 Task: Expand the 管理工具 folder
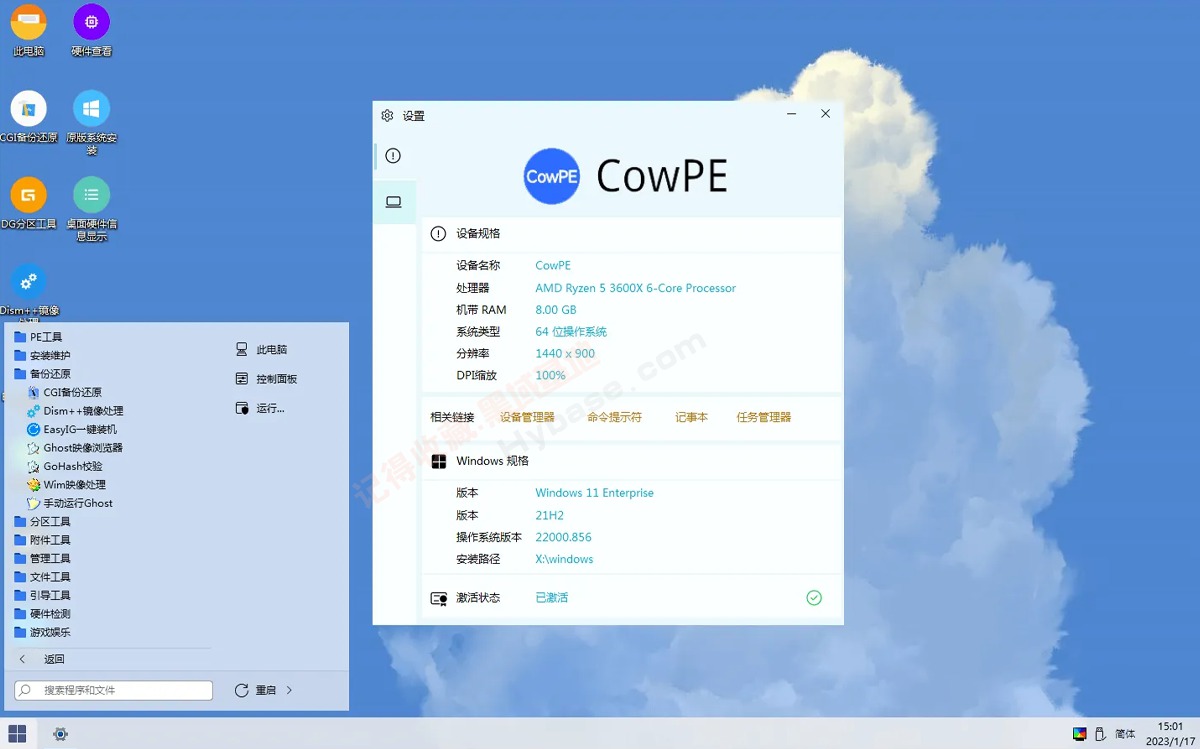(x=42, y=558)
